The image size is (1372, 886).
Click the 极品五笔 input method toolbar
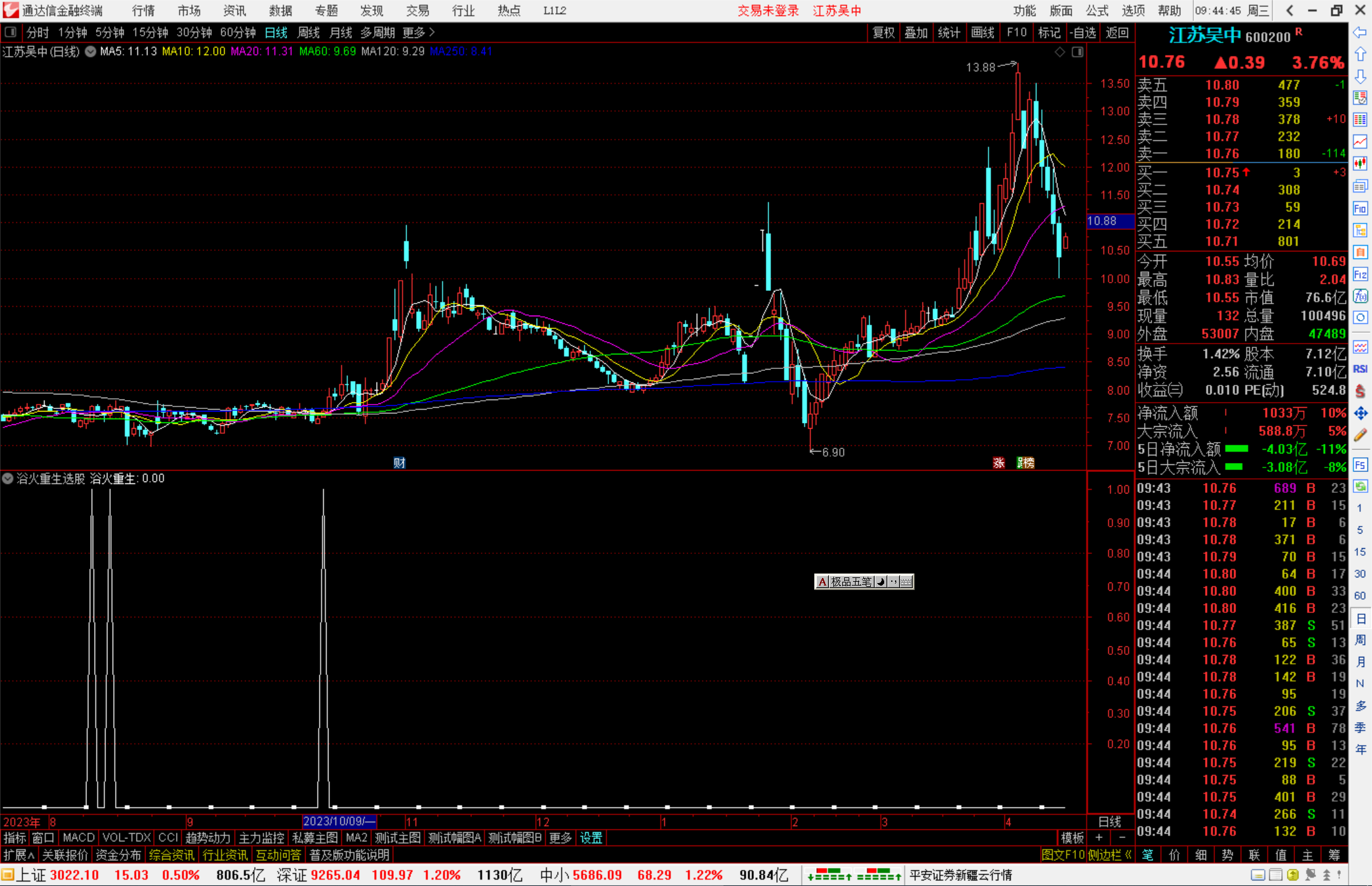tap(864, 581)
